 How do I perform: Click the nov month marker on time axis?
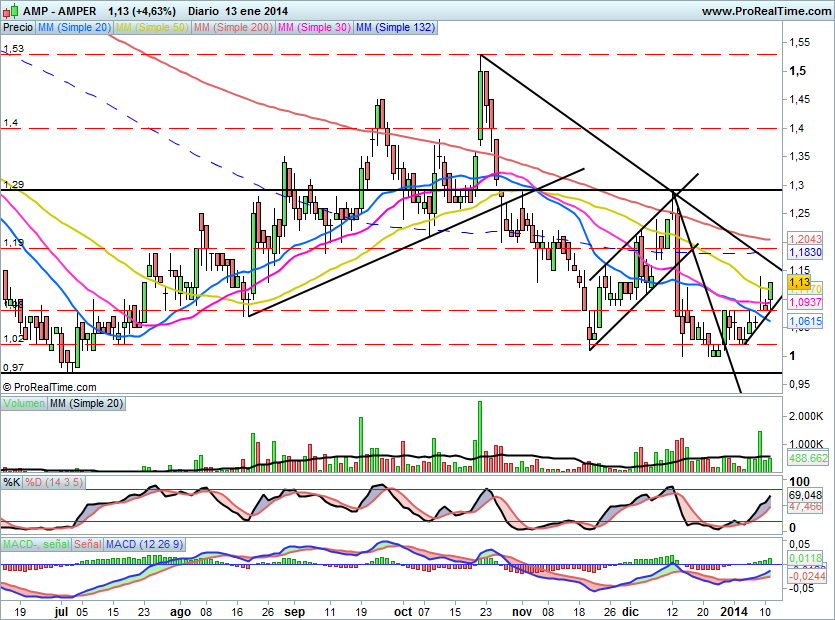[522, 611]
